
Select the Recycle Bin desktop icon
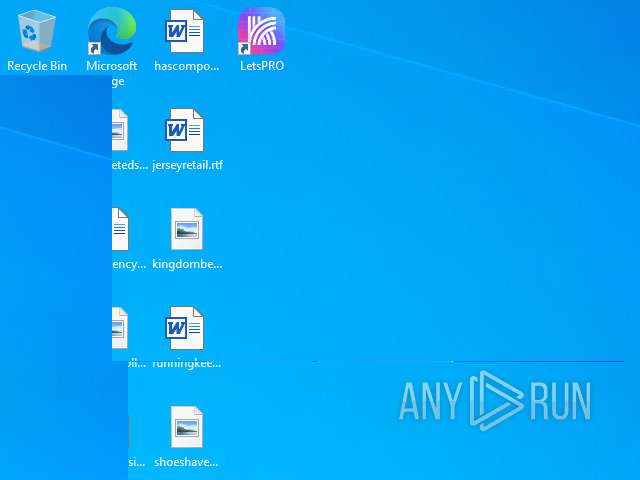(37, 31)
